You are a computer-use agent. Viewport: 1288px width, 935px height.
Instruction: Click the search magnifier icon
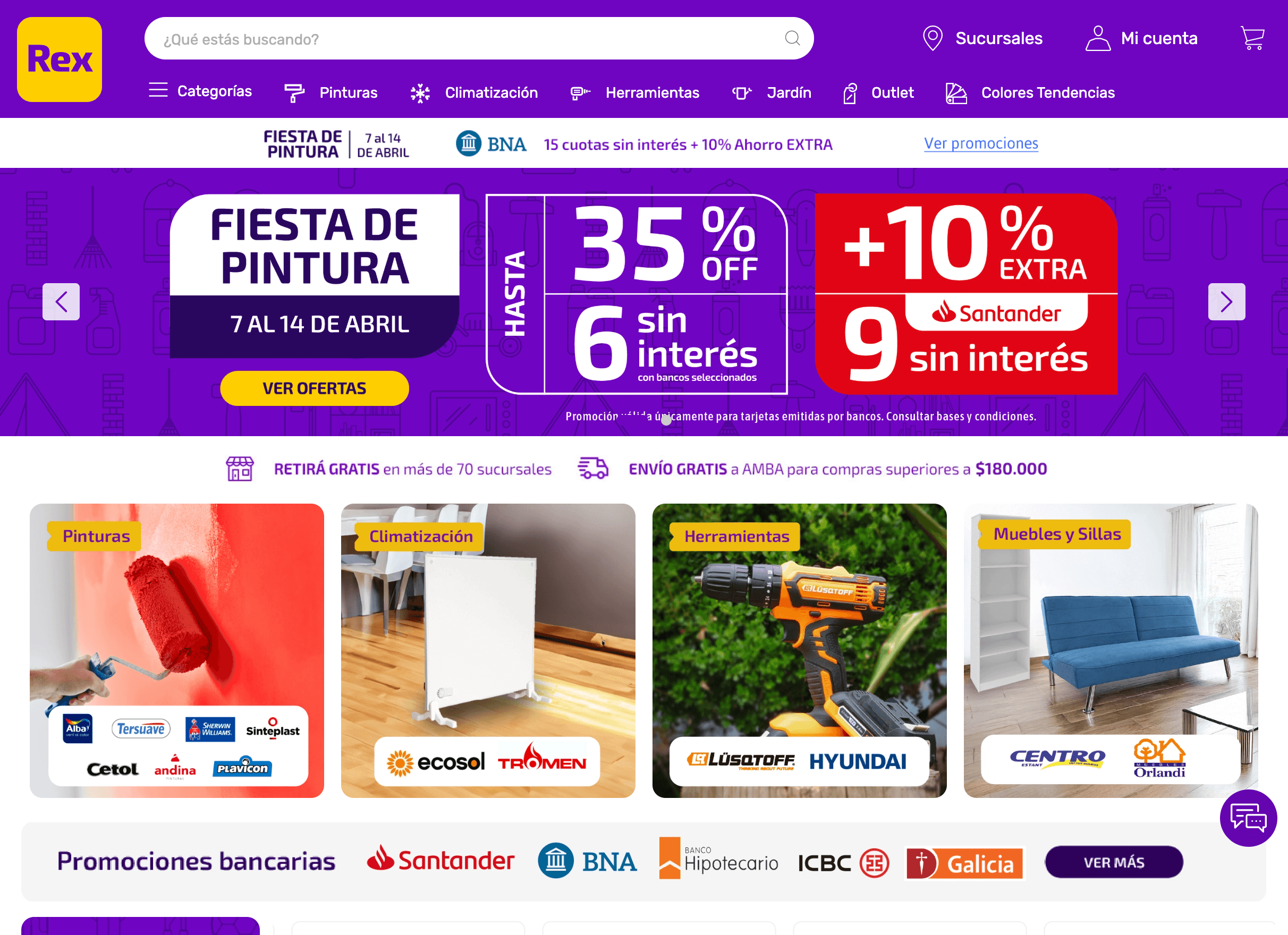click(x=792, y=38)
